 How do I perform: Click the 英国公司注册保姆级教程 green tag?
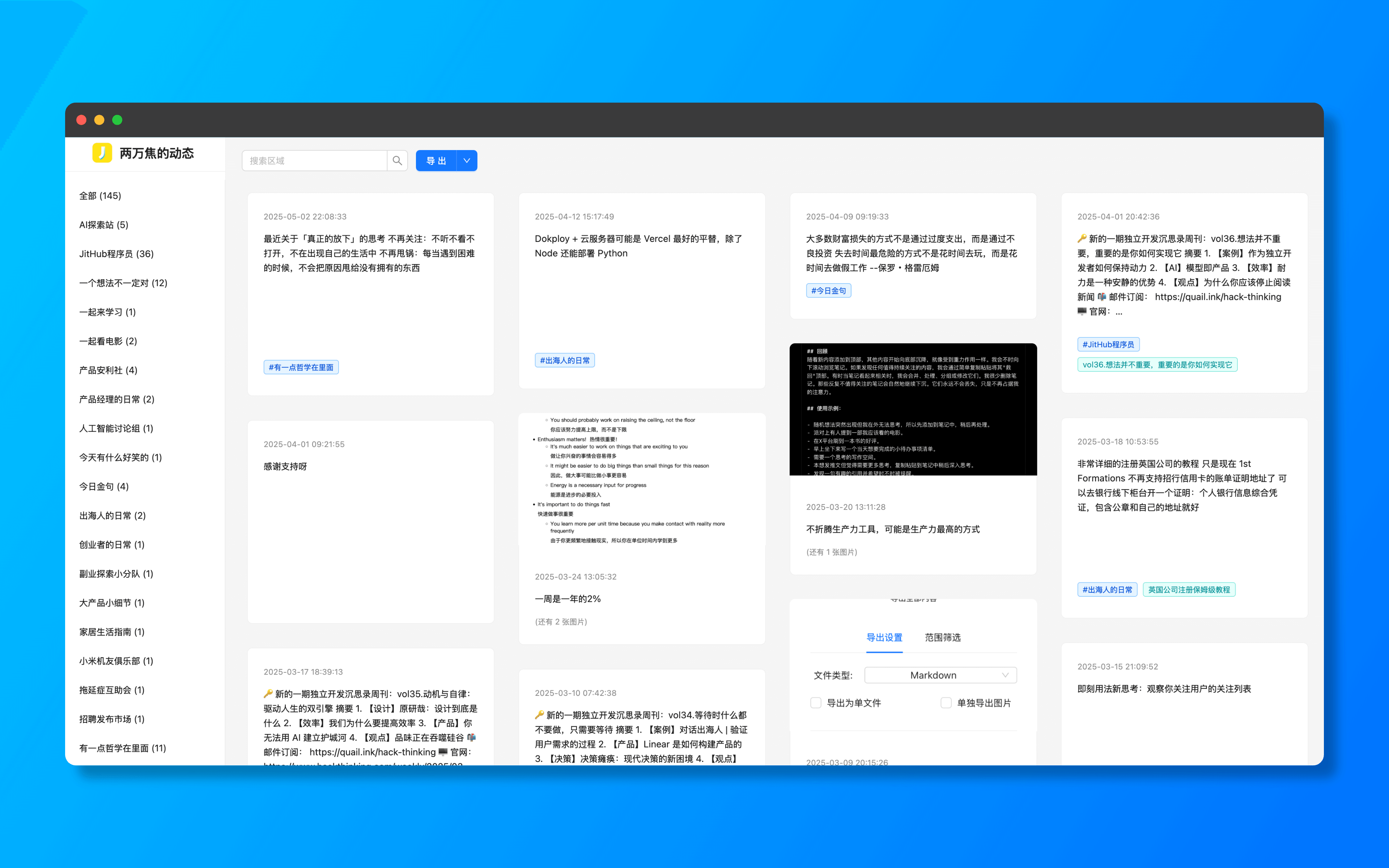[x=1189, y=590]
